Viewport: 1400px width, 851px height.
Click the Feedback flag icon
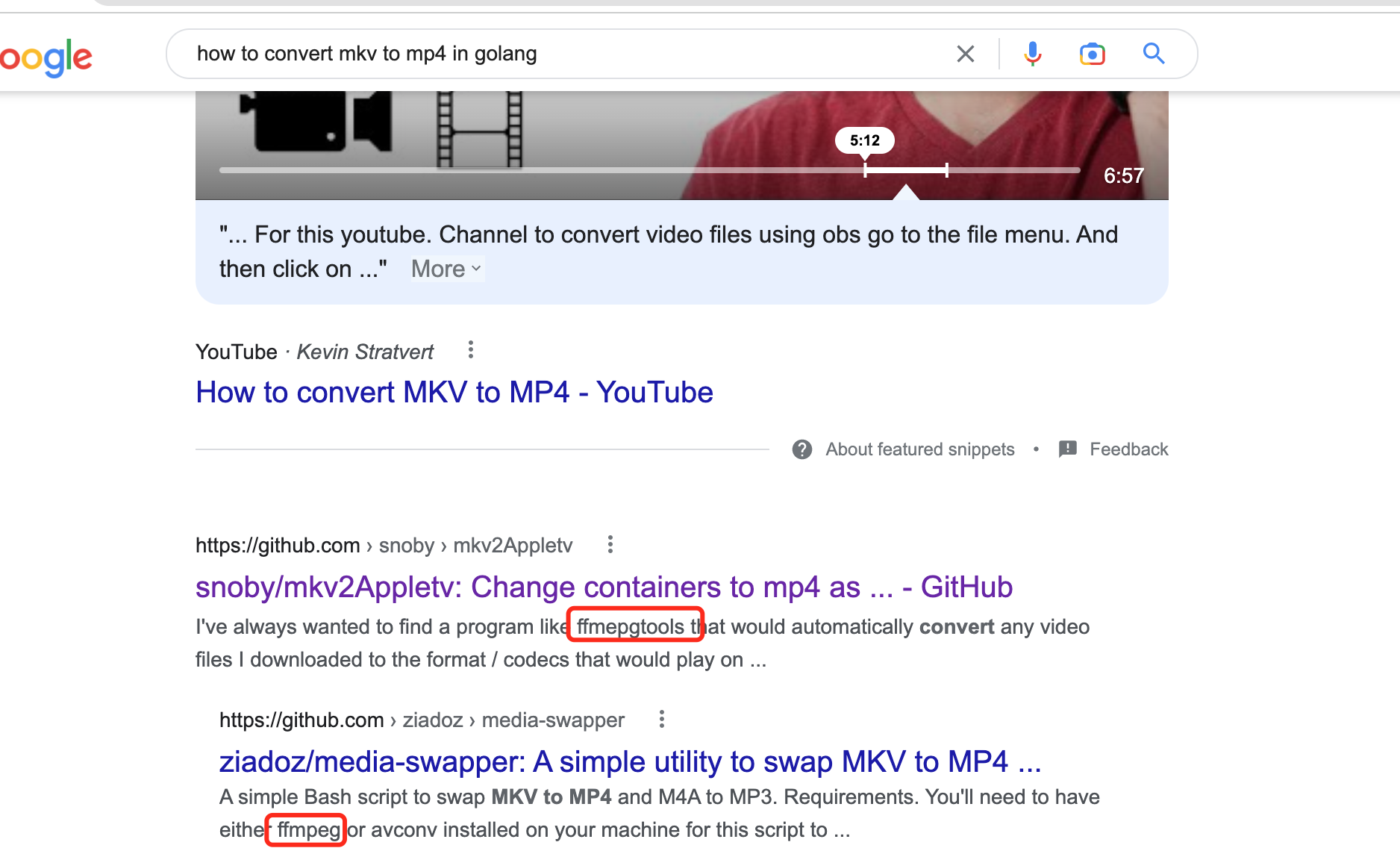click(x=1068, y=449)
